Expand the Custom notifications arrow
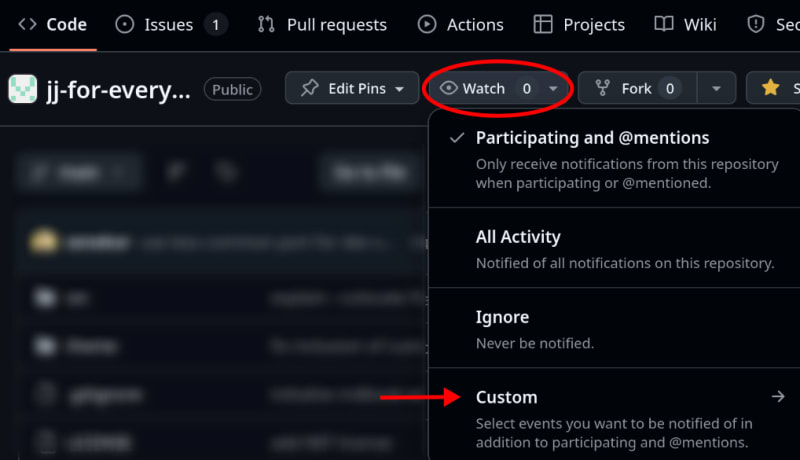 [x=778, y=396]
